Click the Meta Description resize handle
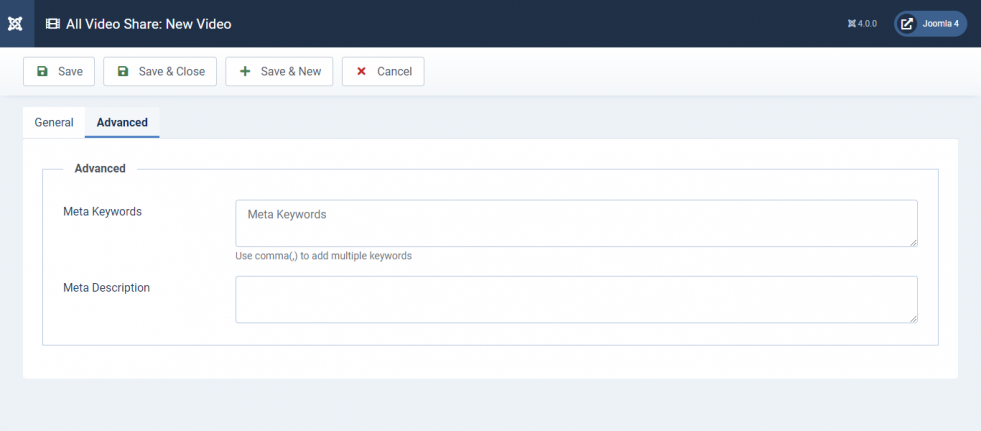Viewport: 981px width, 431px height. [913, 318]
